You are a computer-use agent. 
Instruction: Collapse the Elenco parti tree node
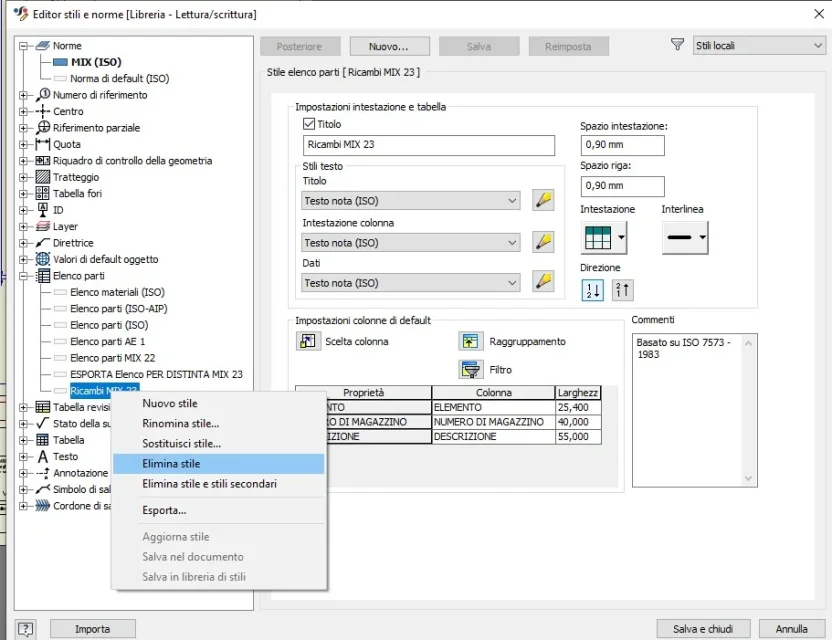point(23,276)
